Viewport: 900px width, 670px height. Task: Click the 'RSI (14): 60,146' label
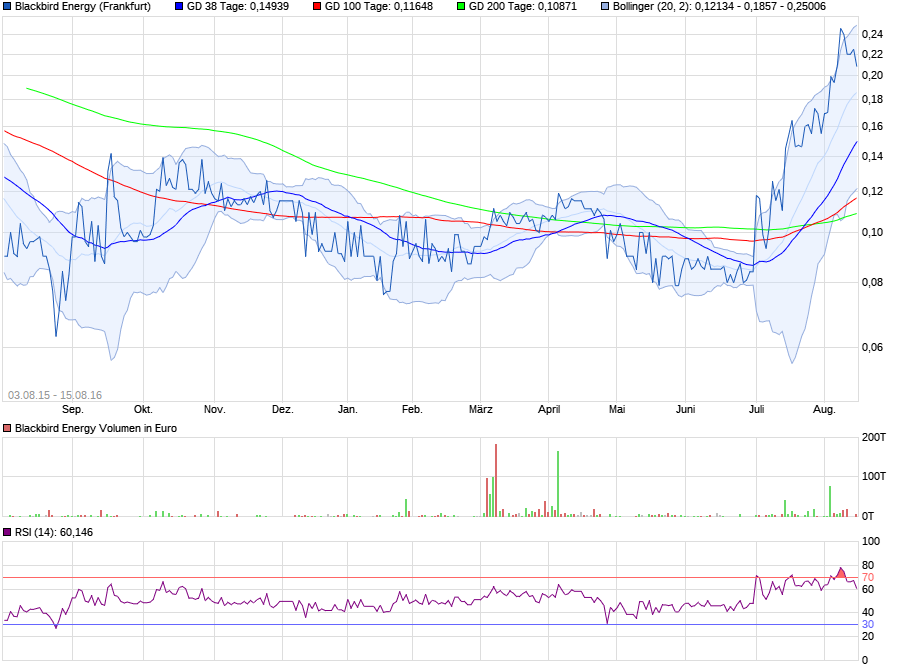point(54,532)
